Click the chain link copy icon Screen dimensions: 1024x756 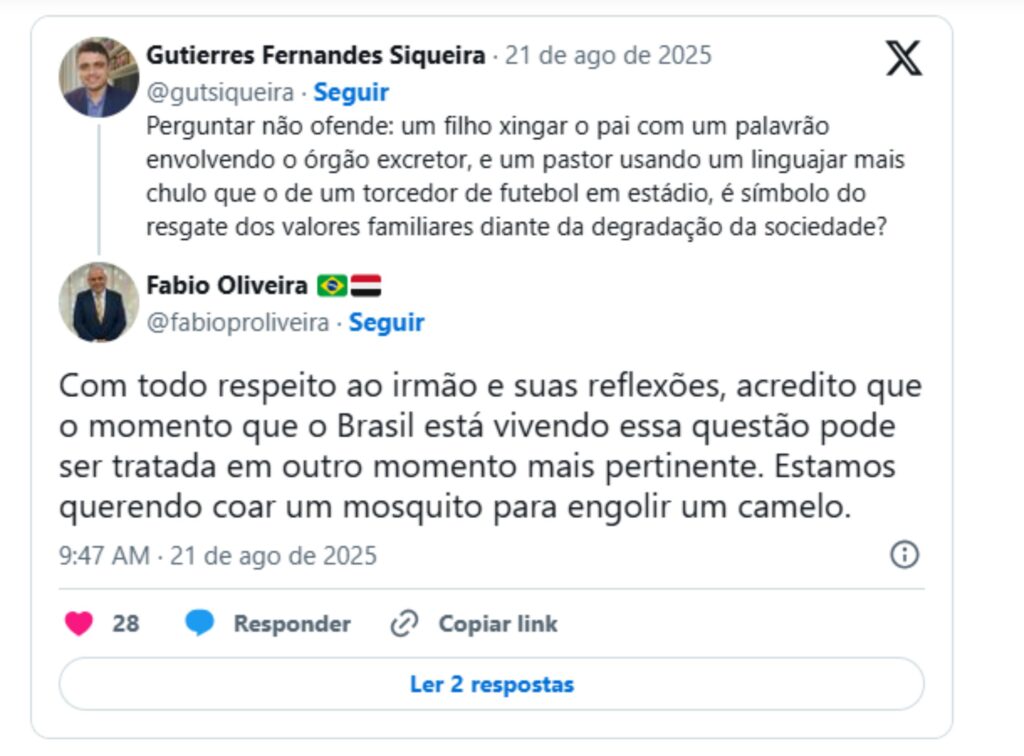[404, 624]
